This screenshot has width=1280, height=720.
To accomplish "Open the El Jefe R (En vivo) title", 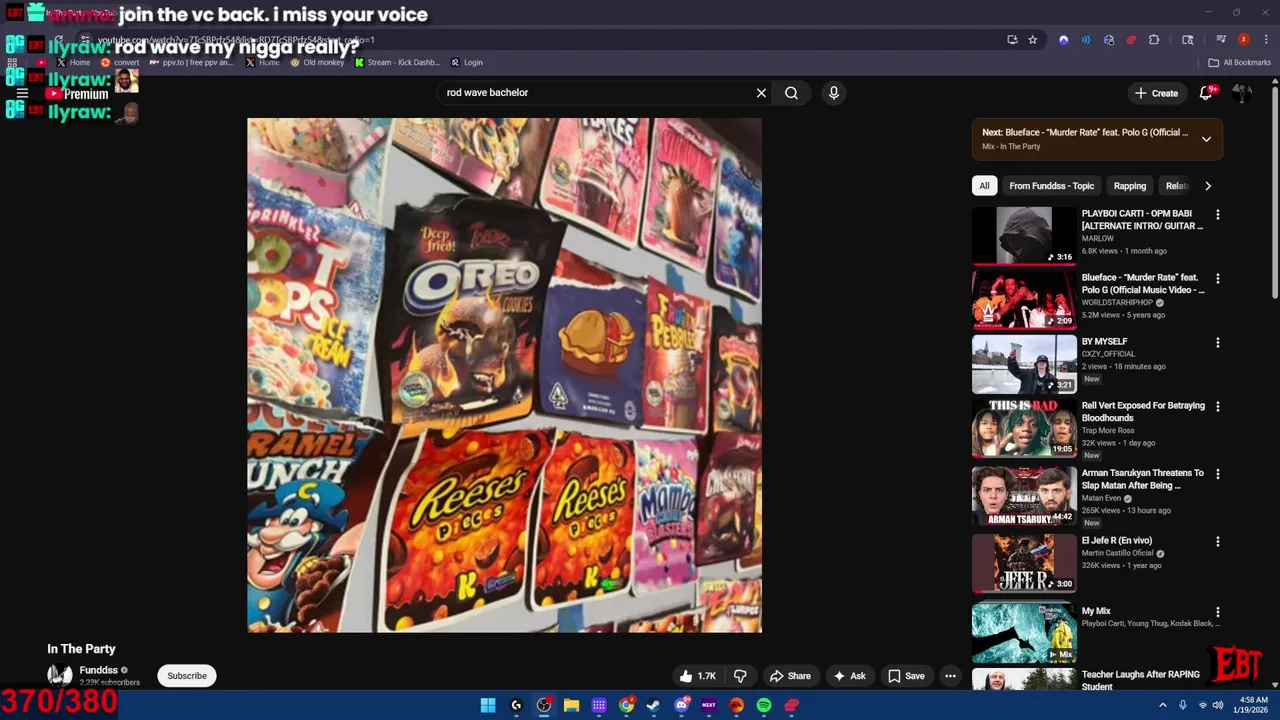I will (1117, 541).
